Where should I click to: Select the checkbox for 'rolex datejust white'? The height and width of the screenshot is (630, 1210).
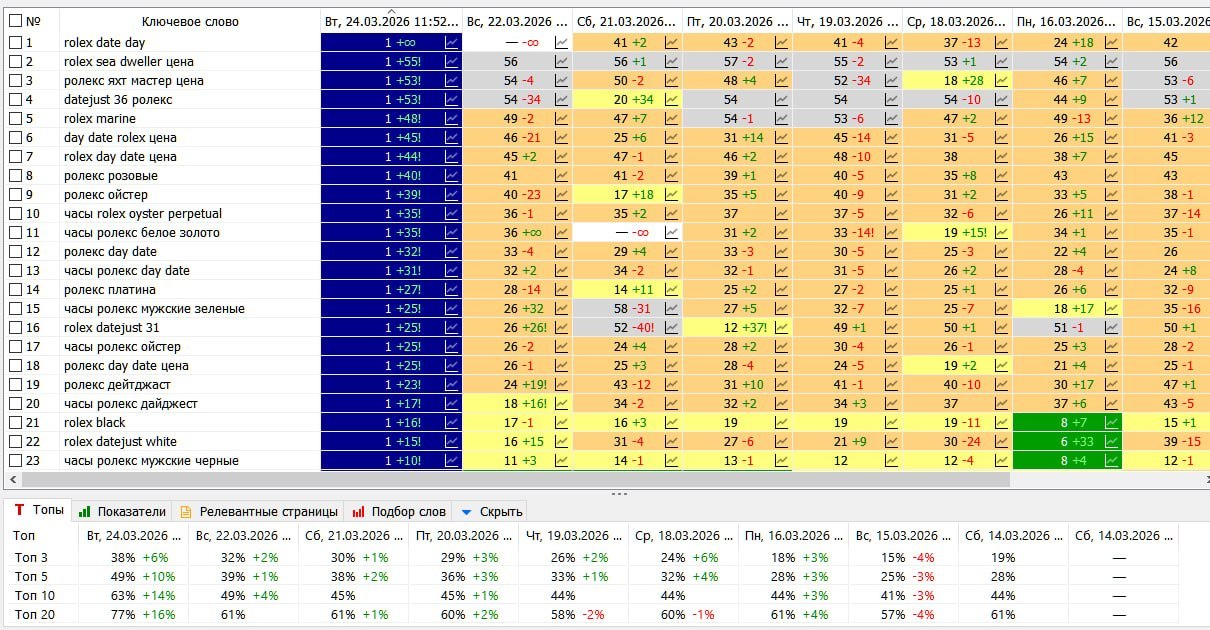click(x=15, y=442)
